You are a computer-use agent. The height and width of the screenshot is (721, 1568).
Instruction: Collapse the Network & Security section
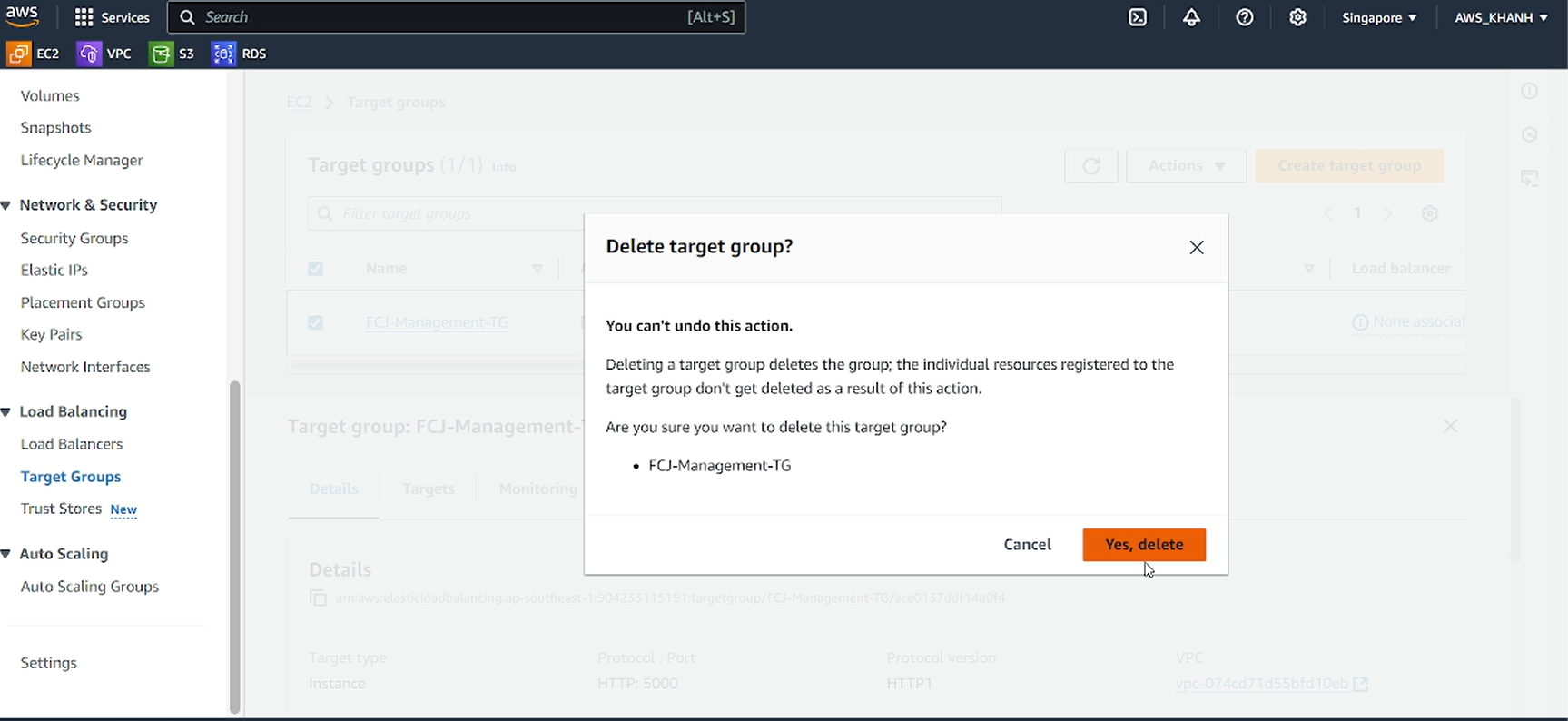coord(6,205)
